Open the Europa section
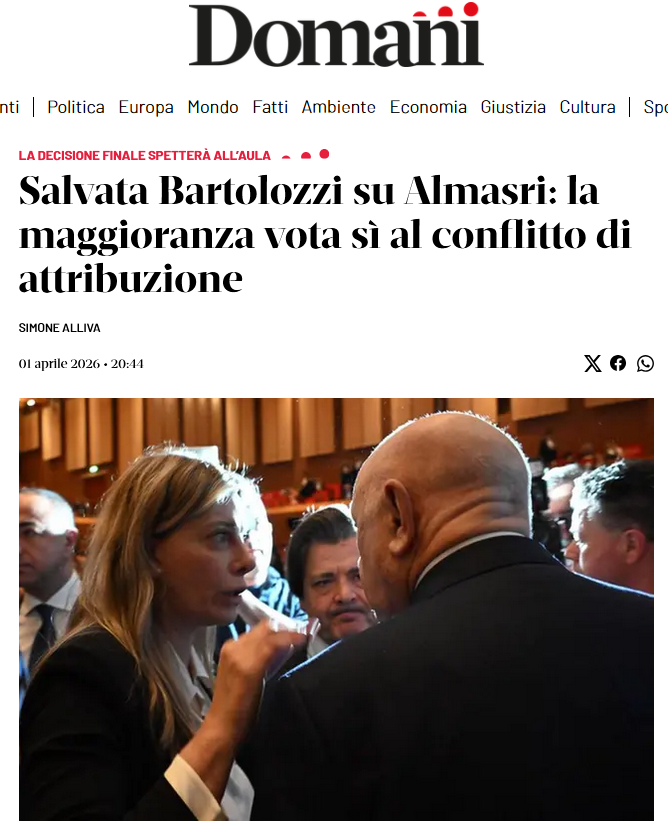The image size is (668, 823). pos(146,107)
